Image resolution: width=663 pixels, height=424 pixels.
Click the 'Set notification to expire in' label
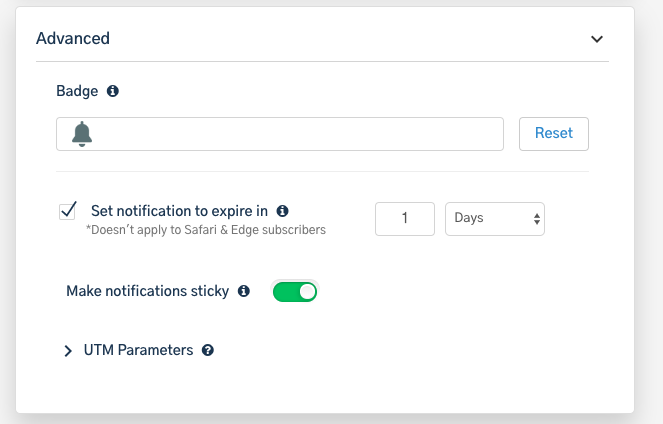tap(179, 211)
